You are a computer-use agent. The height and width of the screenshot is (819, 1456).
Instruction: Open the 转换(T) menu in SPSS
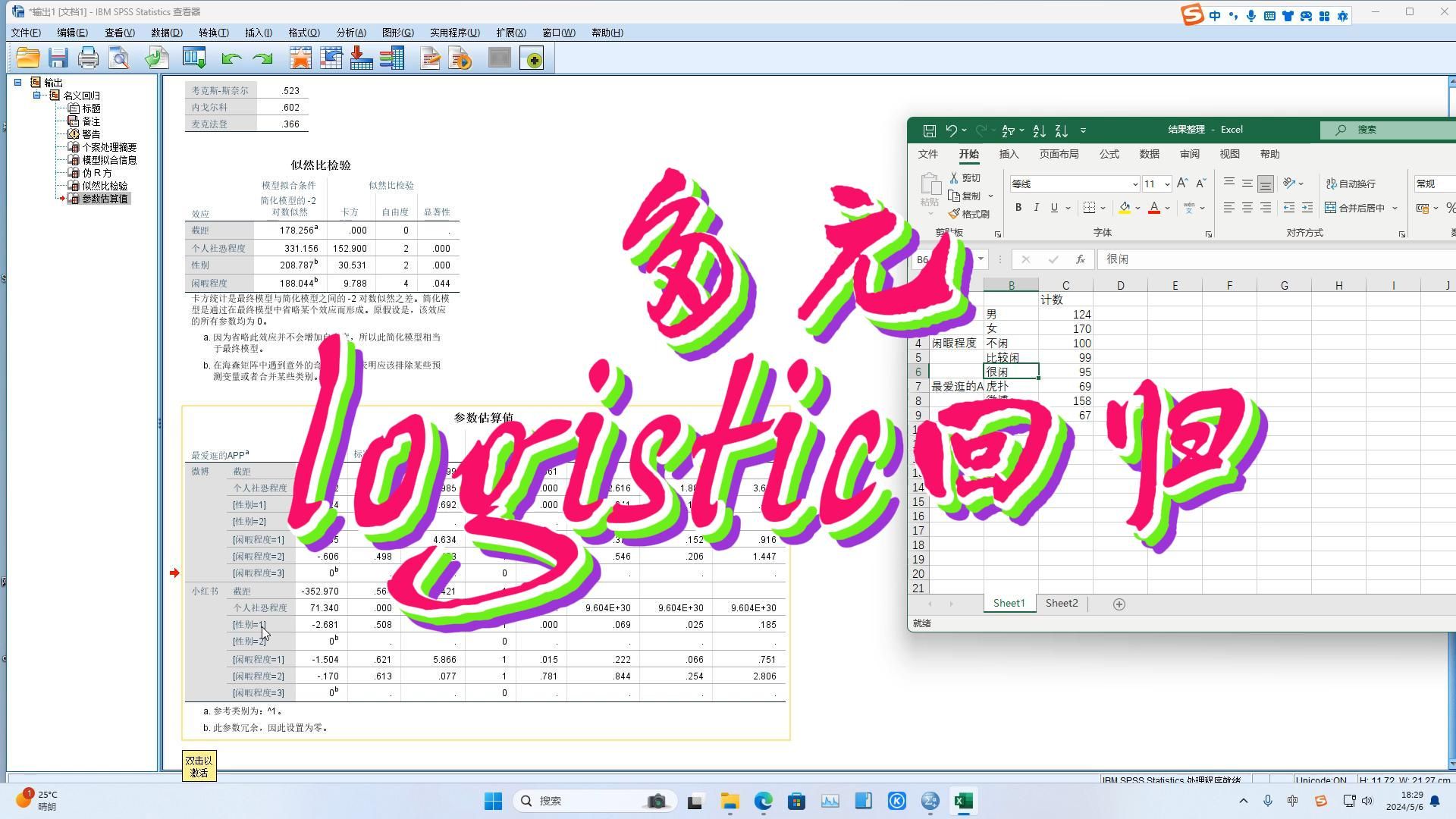click(x=213, y=33)
